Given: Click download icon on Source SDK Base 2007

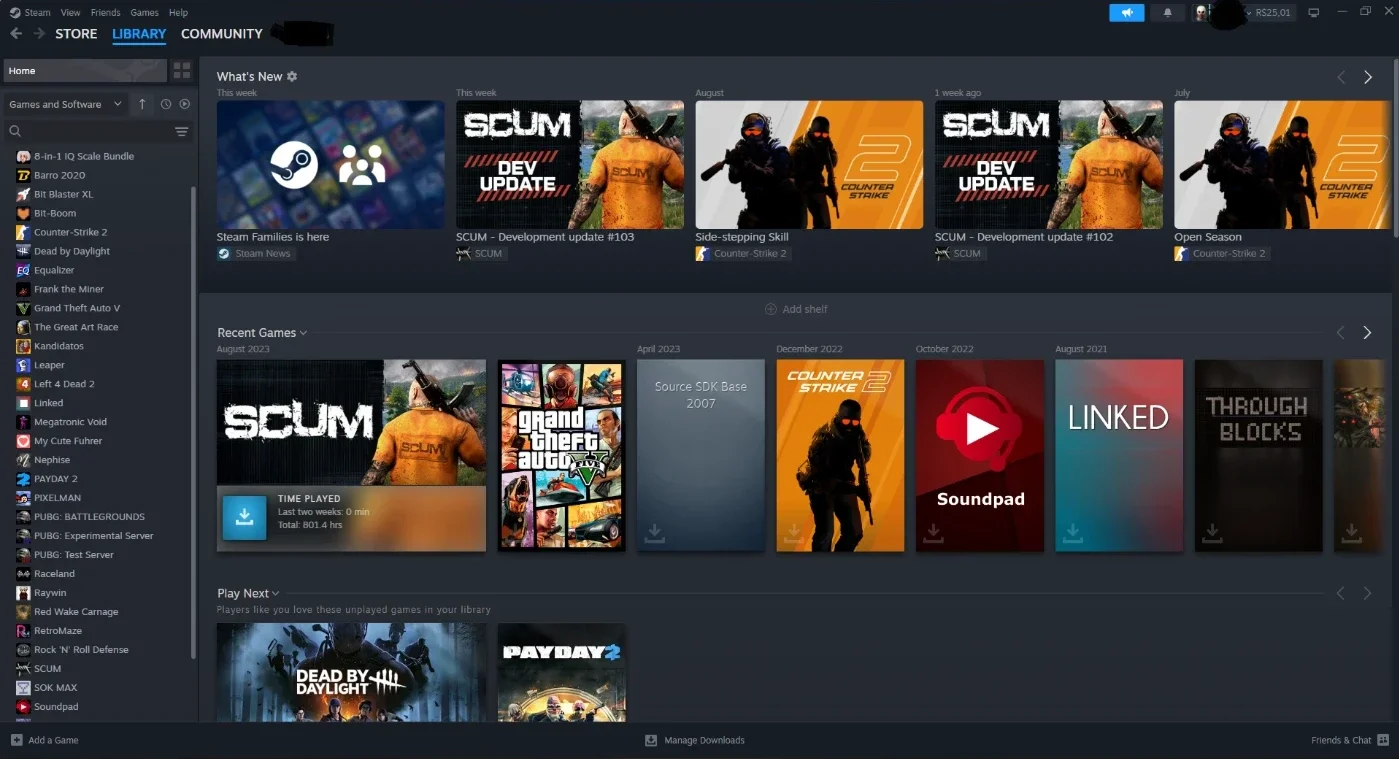Looking at the screenshot, I should click(654, 533).
